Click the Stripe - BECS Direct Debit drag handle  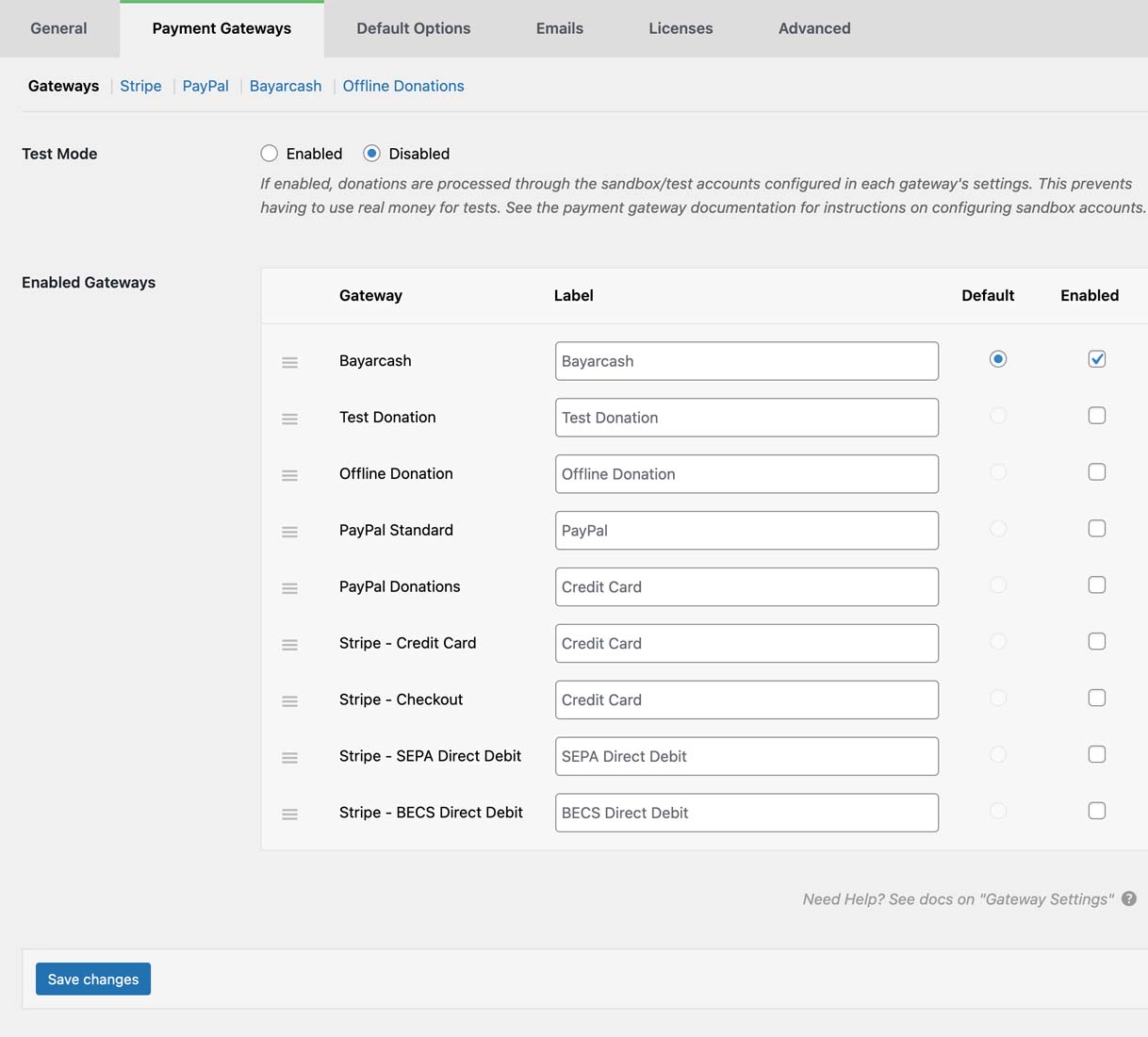pyautogui.click(x=290, y=815)
